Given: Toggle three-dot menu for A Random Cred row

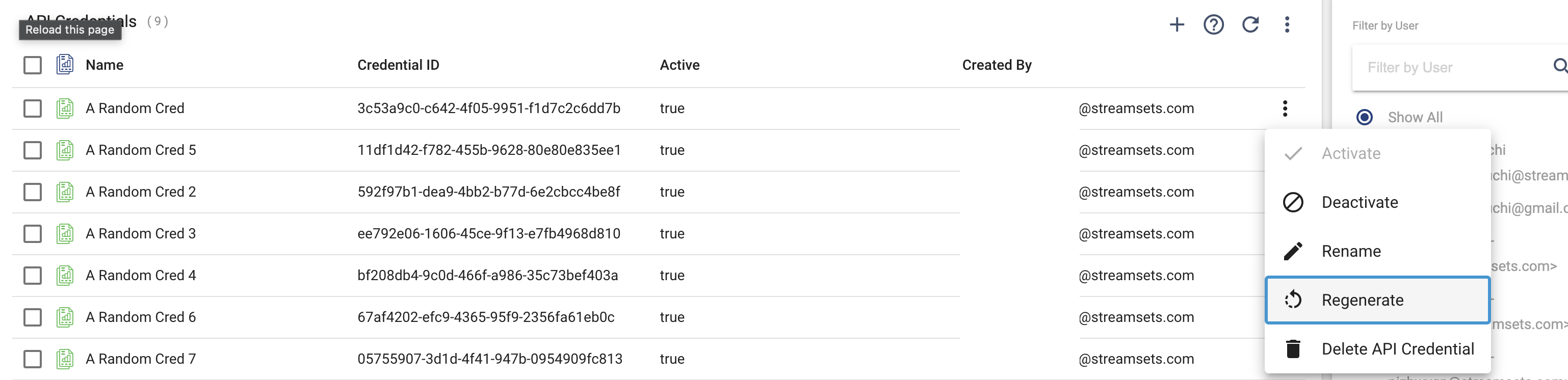Looking at the screenshot, I should 1285,108.
